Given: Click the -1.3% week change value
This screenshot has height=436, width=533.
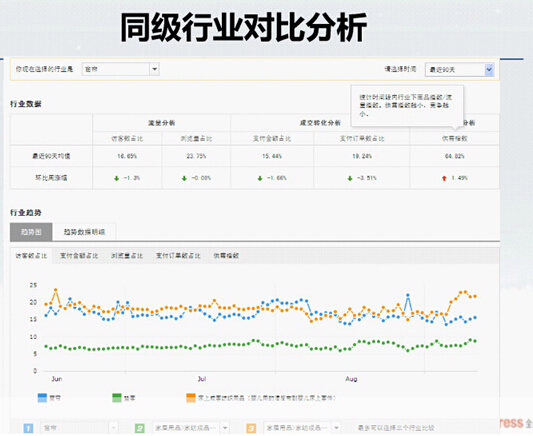Looking at the screenshot, I should click(x=132, y=178).
